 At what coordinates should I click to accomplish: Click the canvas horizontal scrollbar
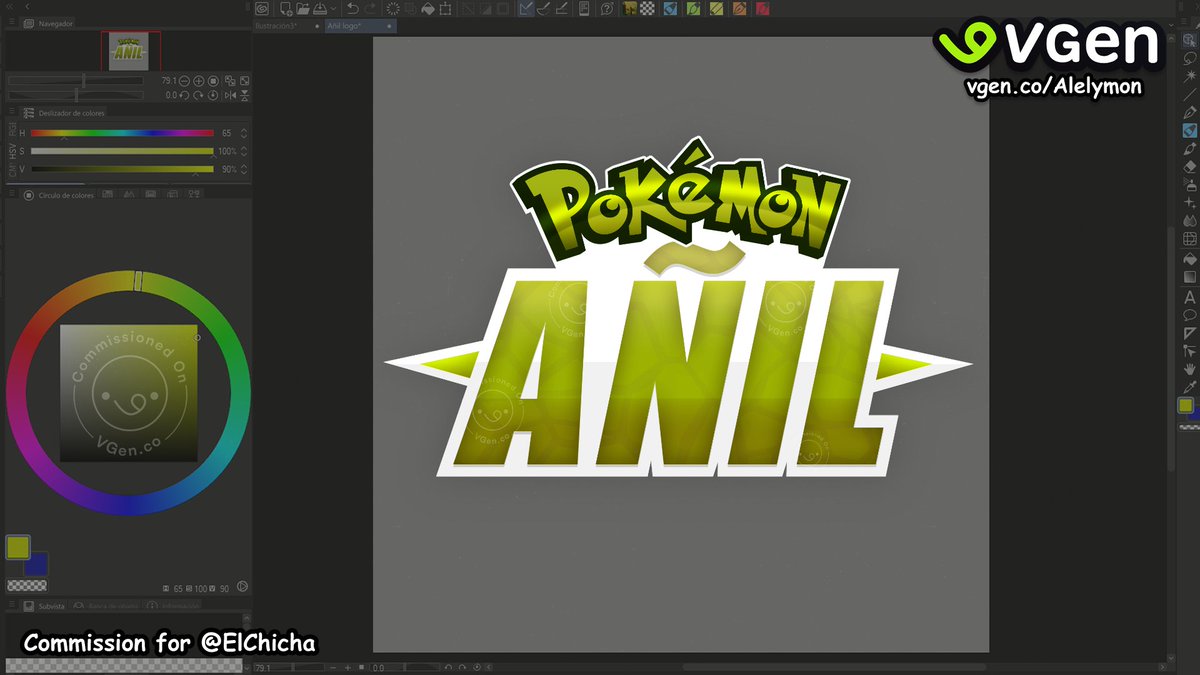[x=835, y=667]
